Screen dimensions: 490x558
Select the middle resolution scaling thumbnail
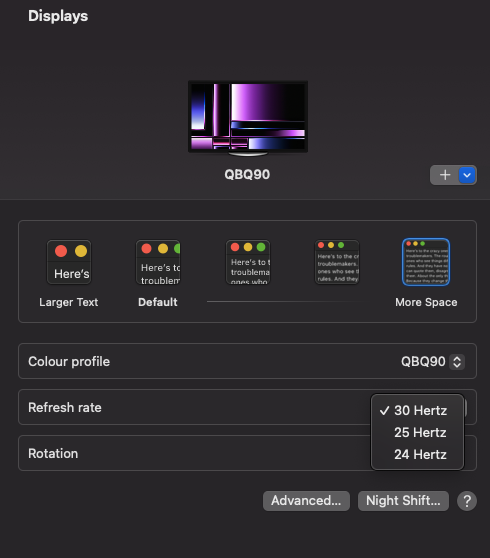tap(248, 262)
